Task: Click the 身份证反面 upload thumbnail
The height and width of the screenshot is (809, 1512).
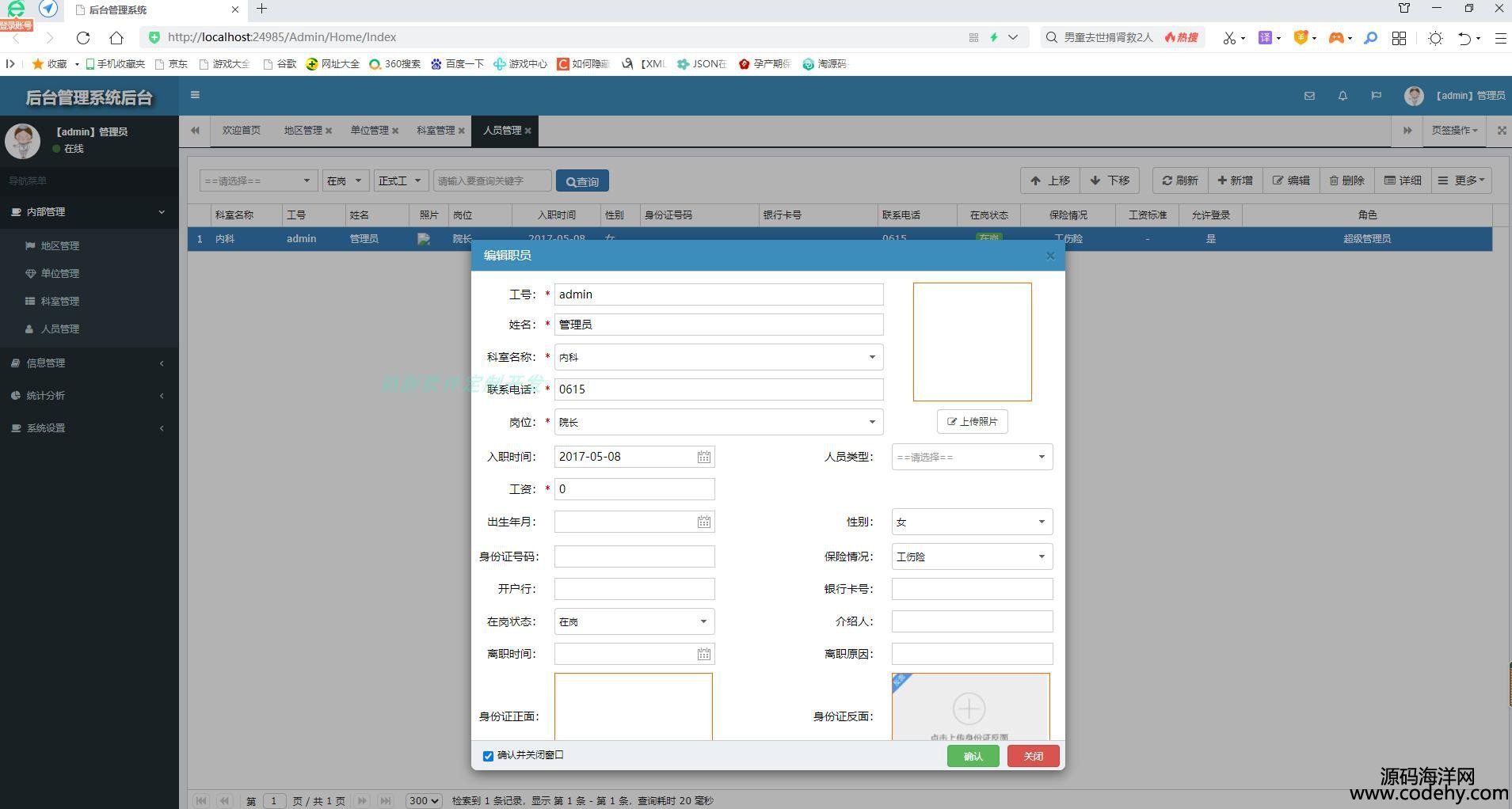Action: tap(970, 708)
